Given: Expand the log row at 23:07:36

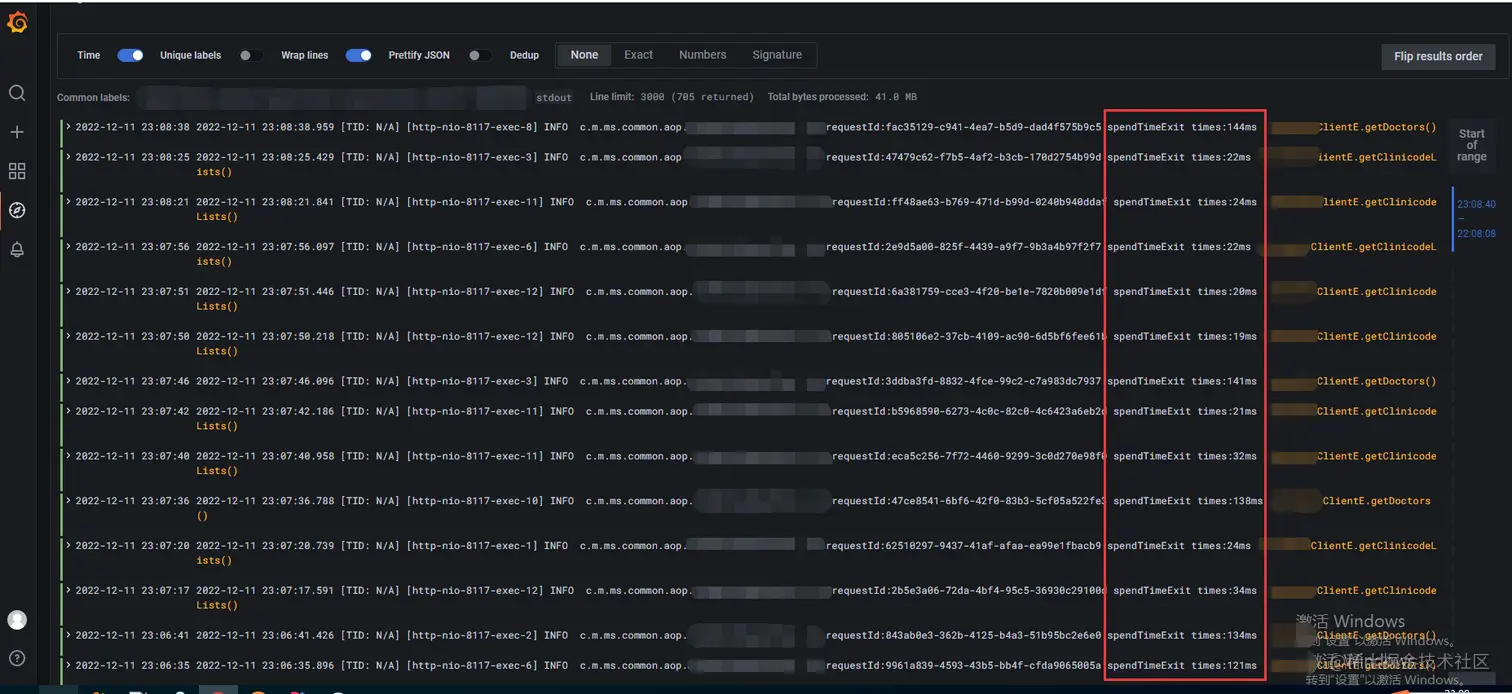Looking at the screenshot, I should click(68, 501).
